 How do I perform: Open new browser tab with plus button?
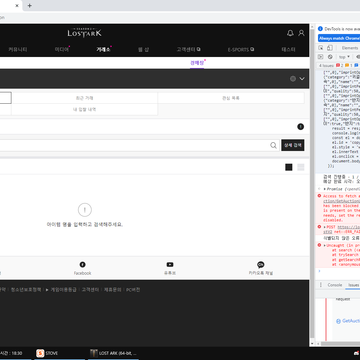click(x=29, y=6)
